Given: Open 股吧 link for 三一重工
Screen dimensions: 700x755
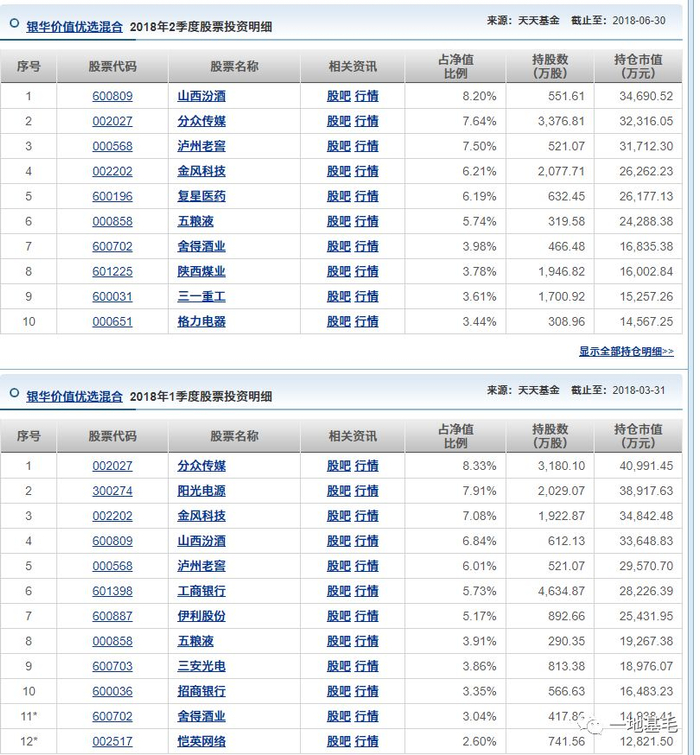Looking at the screenshot, I should (338, 296).
